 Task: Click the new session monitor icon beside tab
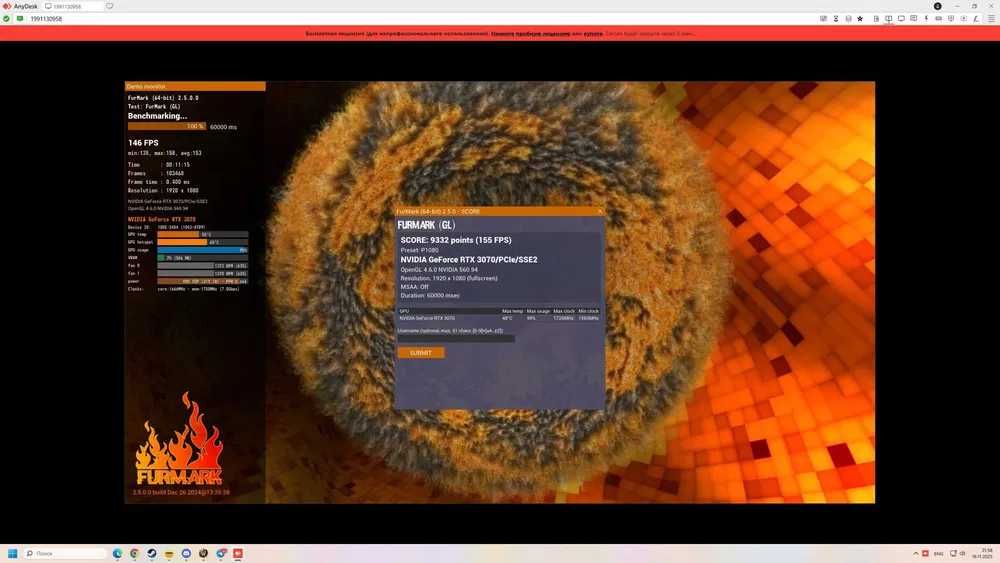tap(110, 6)
